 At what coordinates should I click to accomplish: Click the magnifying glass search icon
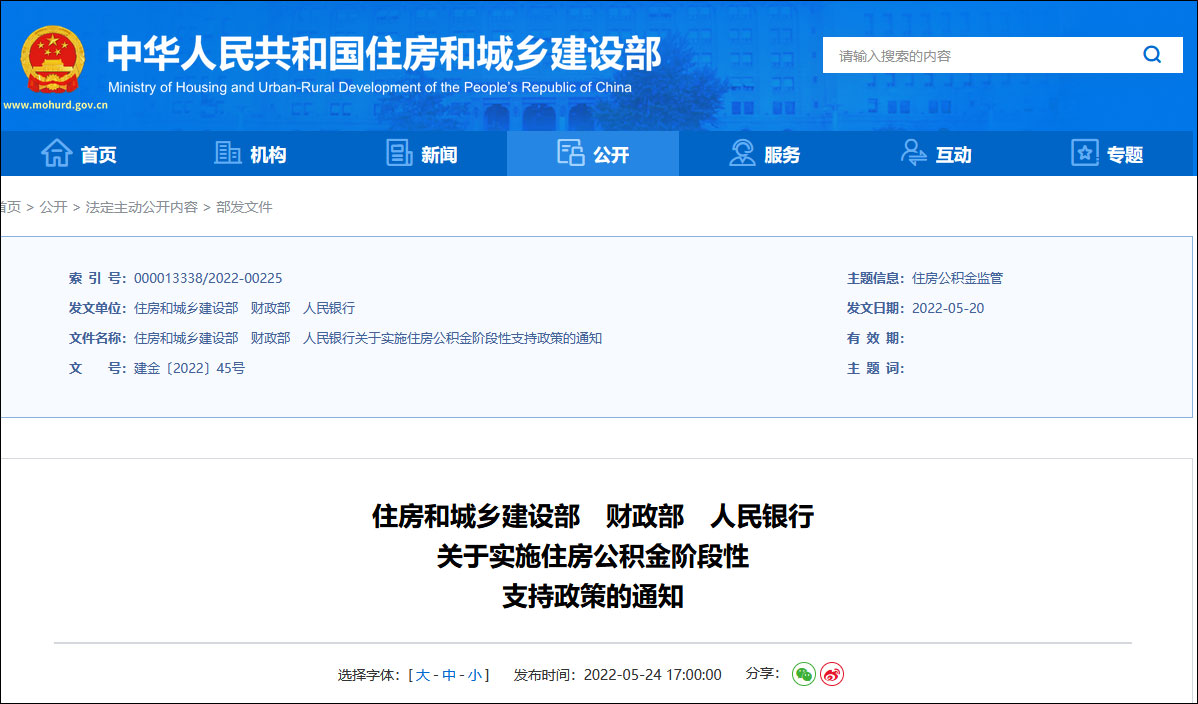(1151, 55)
